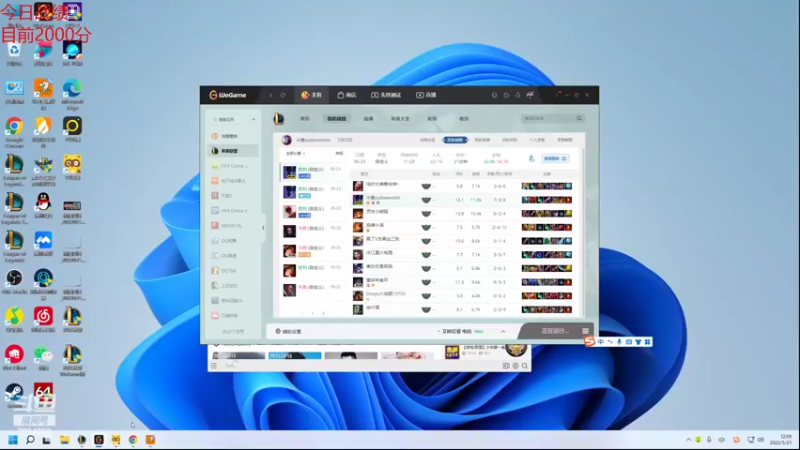Open the WeGame 主页 home tab

coord(311,95)
